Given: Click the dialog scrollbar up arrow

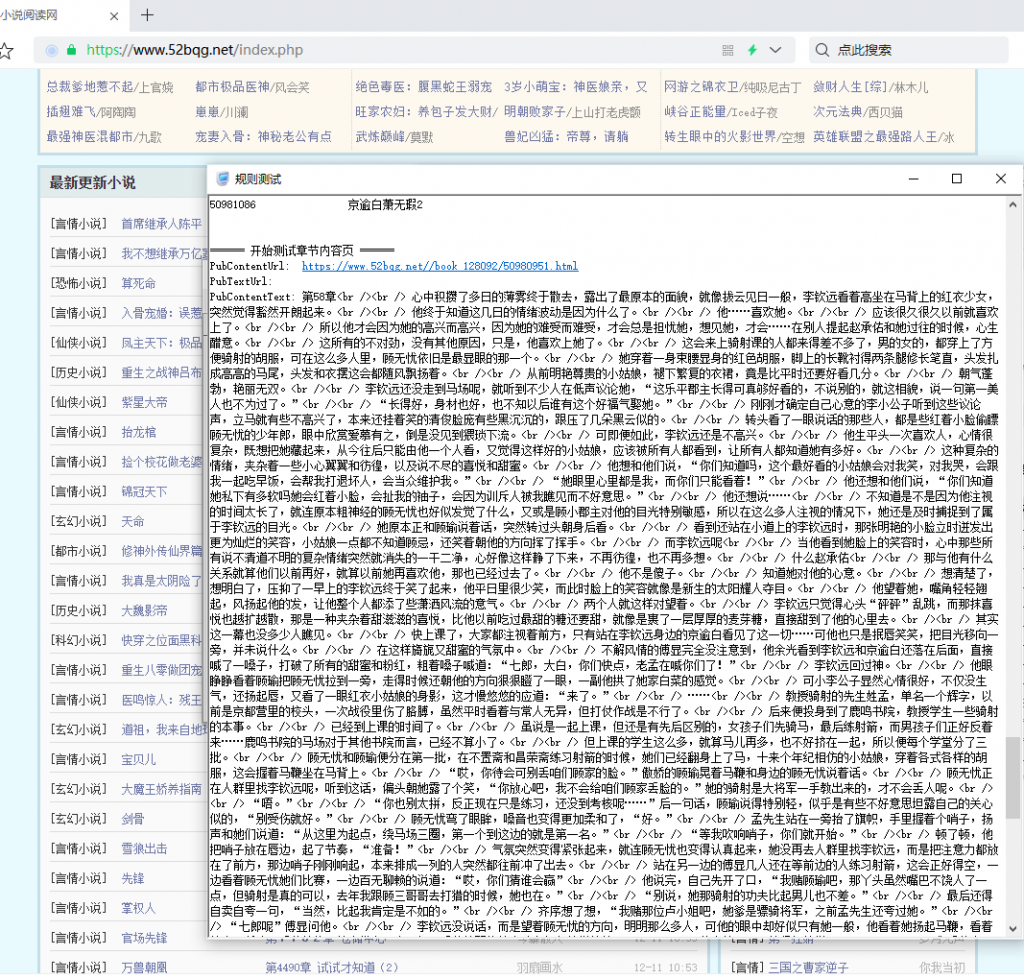Looking at the screenshot, I should 1012,205.
